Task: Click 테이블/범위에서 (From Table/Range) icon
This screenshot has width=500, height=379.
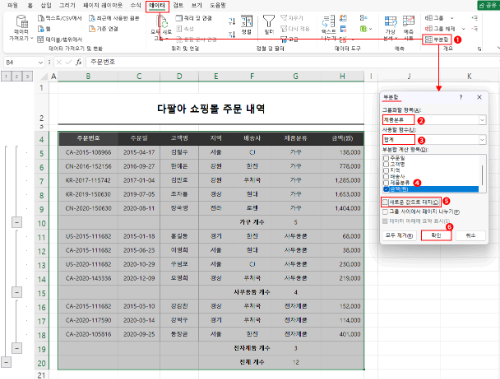Action: pos(41,39)
